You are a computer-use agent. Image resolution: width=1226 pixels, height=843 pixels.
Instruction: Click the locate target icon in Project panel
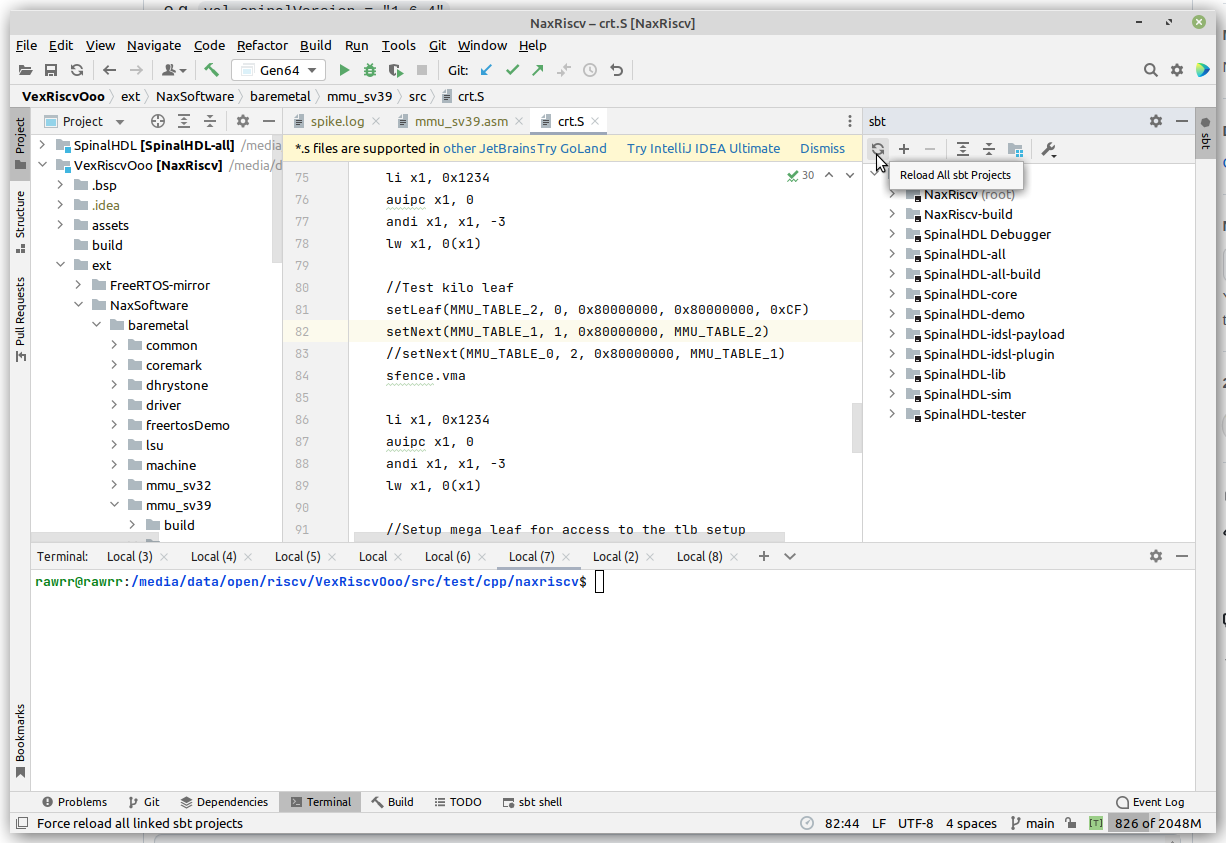[158, 121]
